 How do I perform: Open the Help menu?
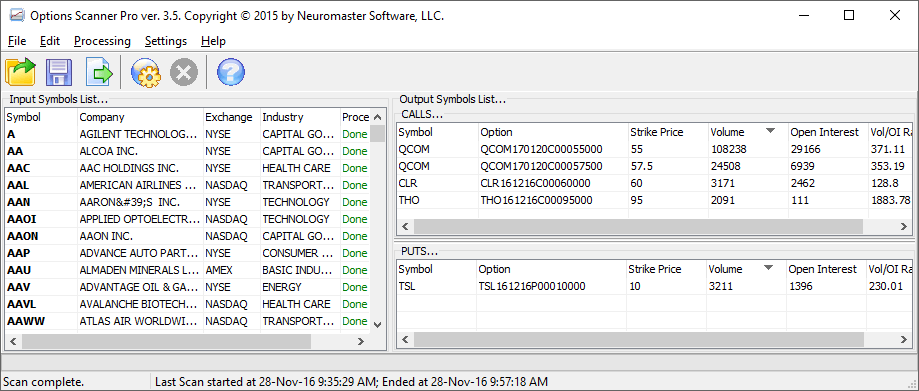click(x=213, y=41)
